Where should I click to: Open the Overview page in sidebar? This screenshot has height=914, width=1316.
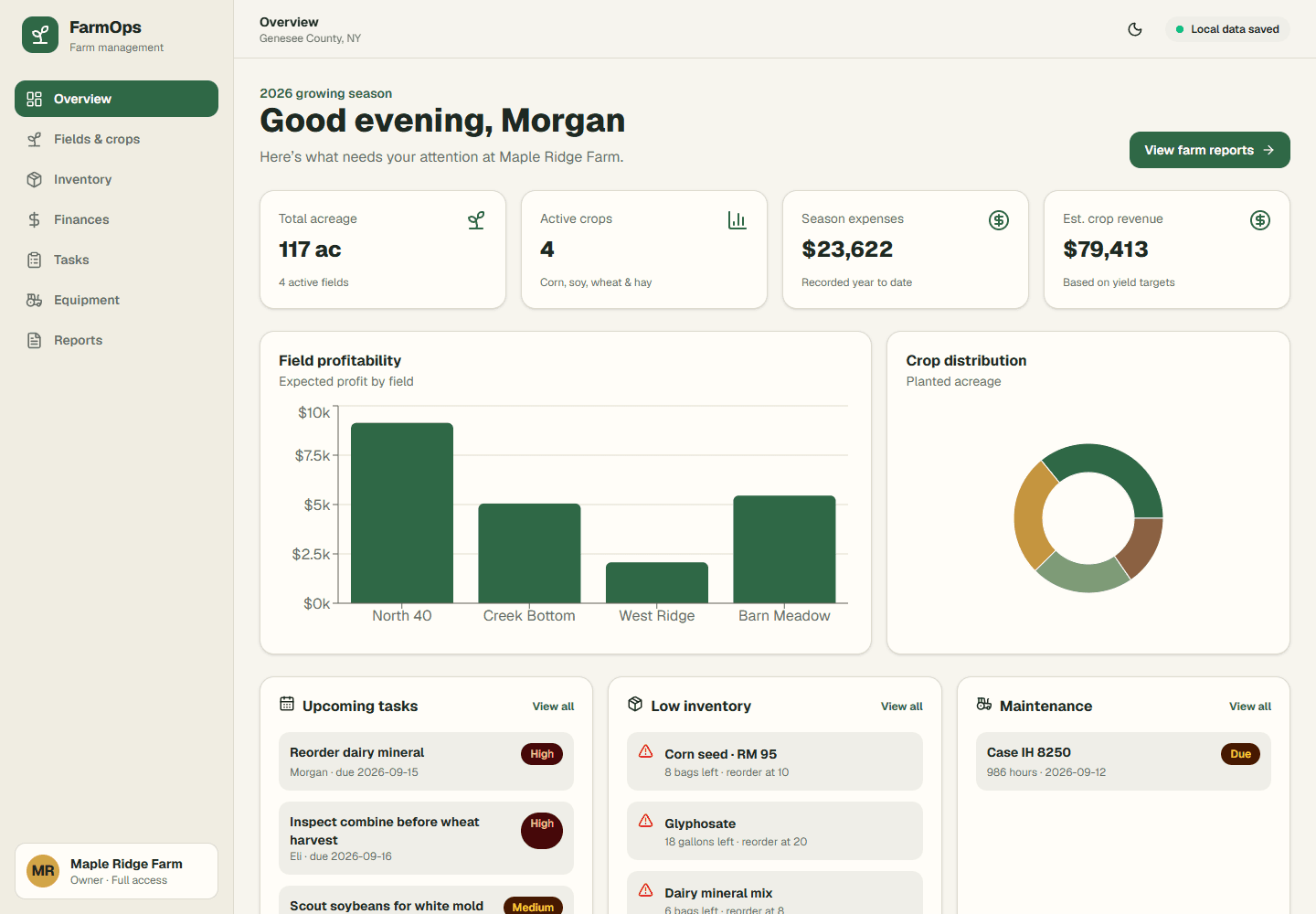click(116, 99)
